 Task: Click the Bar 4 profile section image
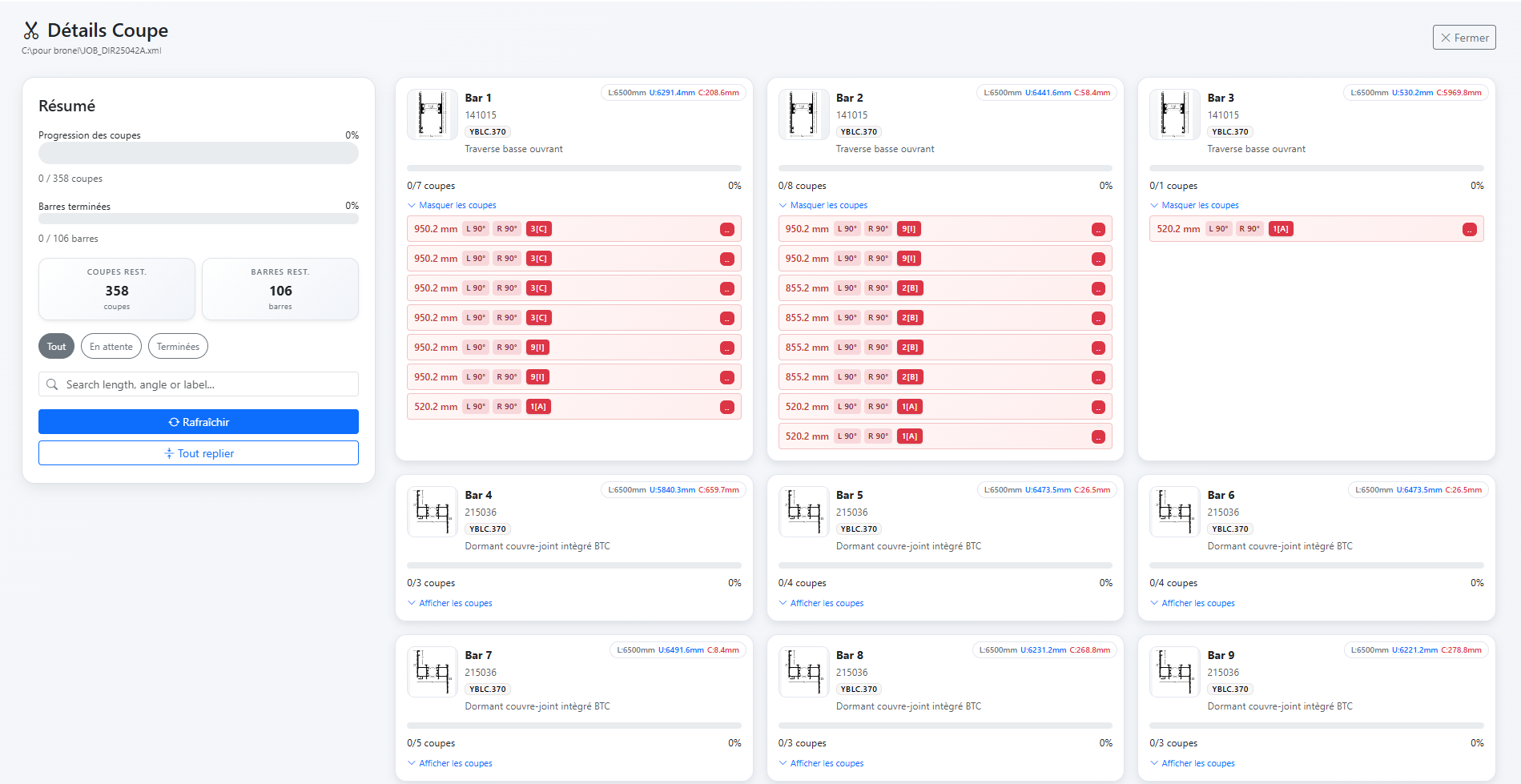coord(432,512)
